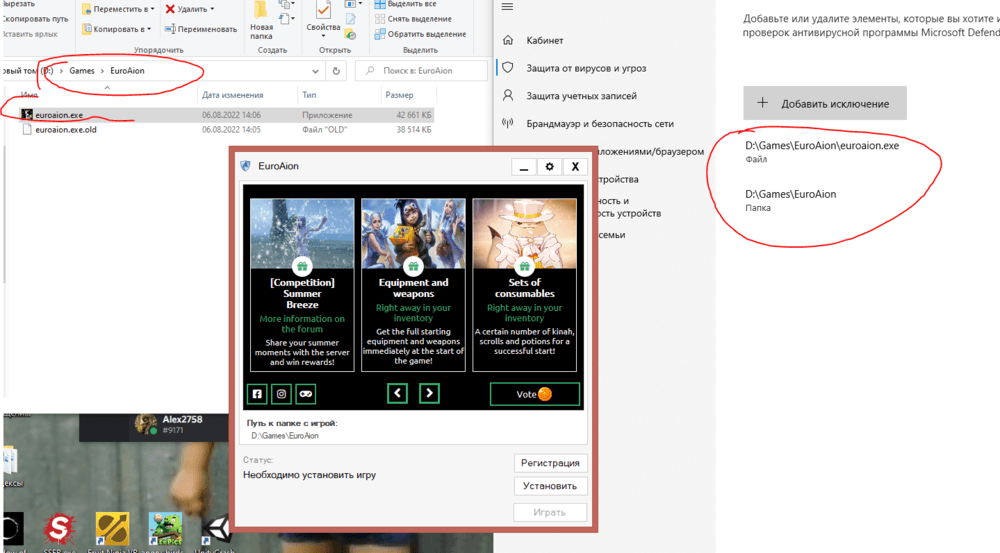Image resolution: width=1000 pixels, height=553 pixels.
Task: Open the hamburger menu in Windows Security
Action: (x=507, y=7)
